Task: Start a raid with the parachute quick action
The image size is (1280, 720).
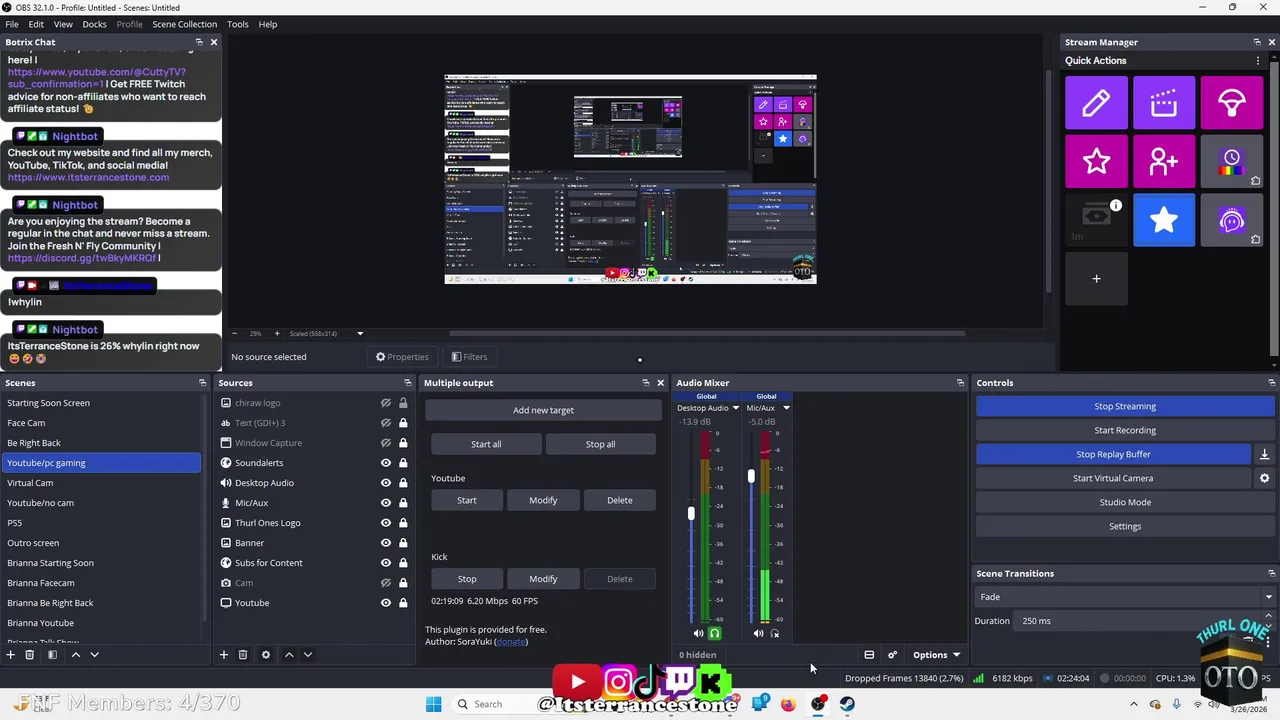Action: (x=1232, y=103)
